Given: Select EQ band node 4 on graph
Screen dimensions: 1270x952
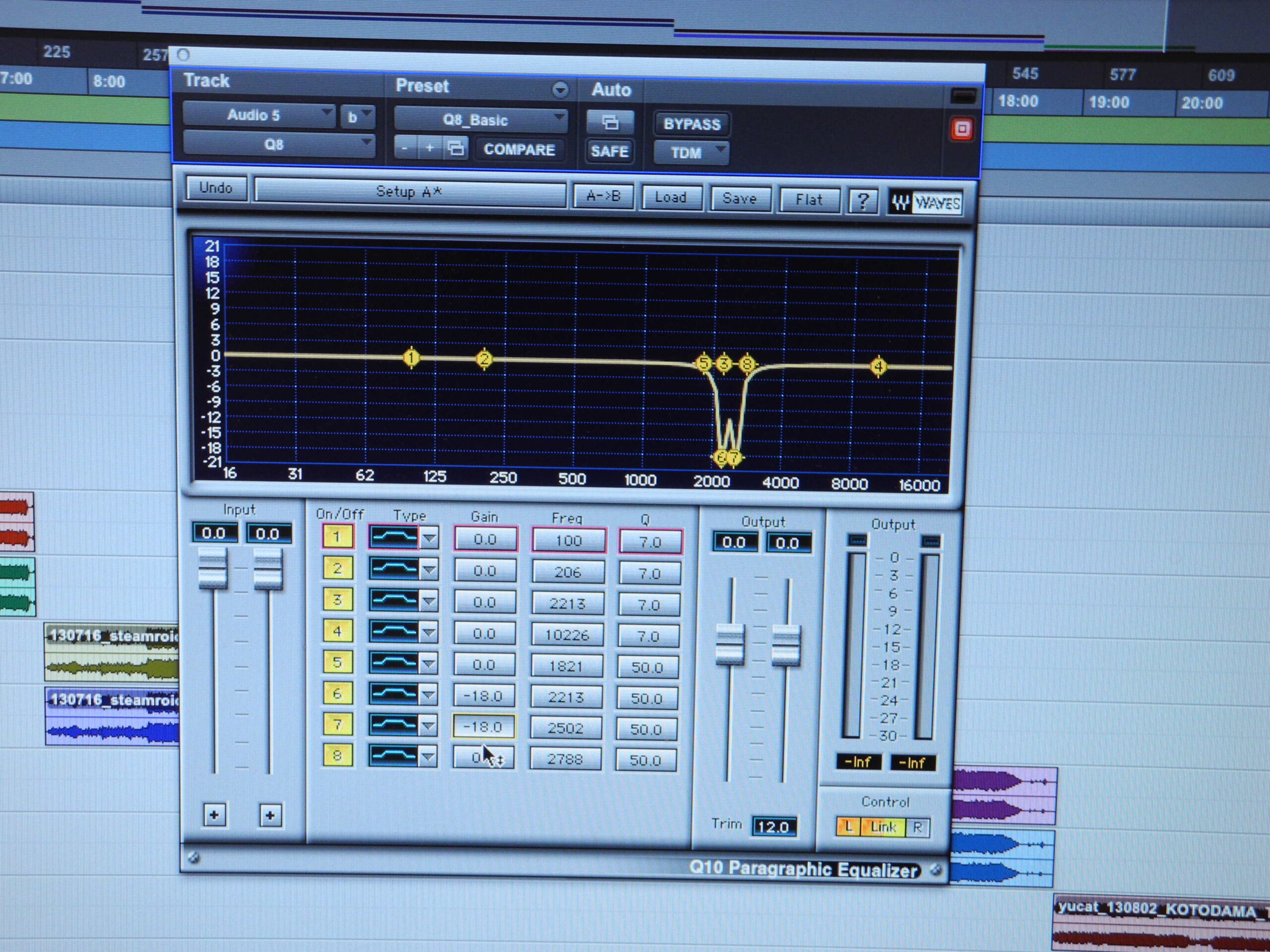Looking at the screenshot, I should 879,366.
